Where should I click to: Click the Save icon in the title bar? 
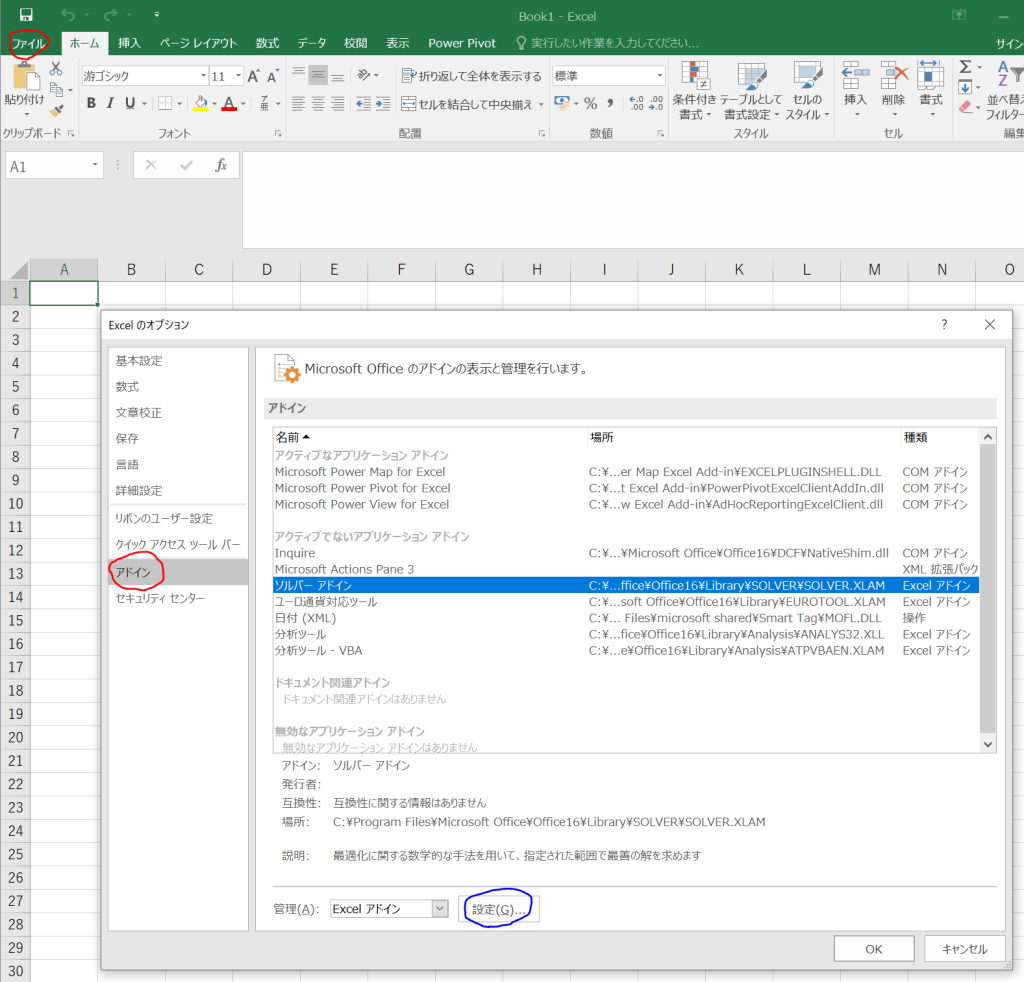pos(26,15)
